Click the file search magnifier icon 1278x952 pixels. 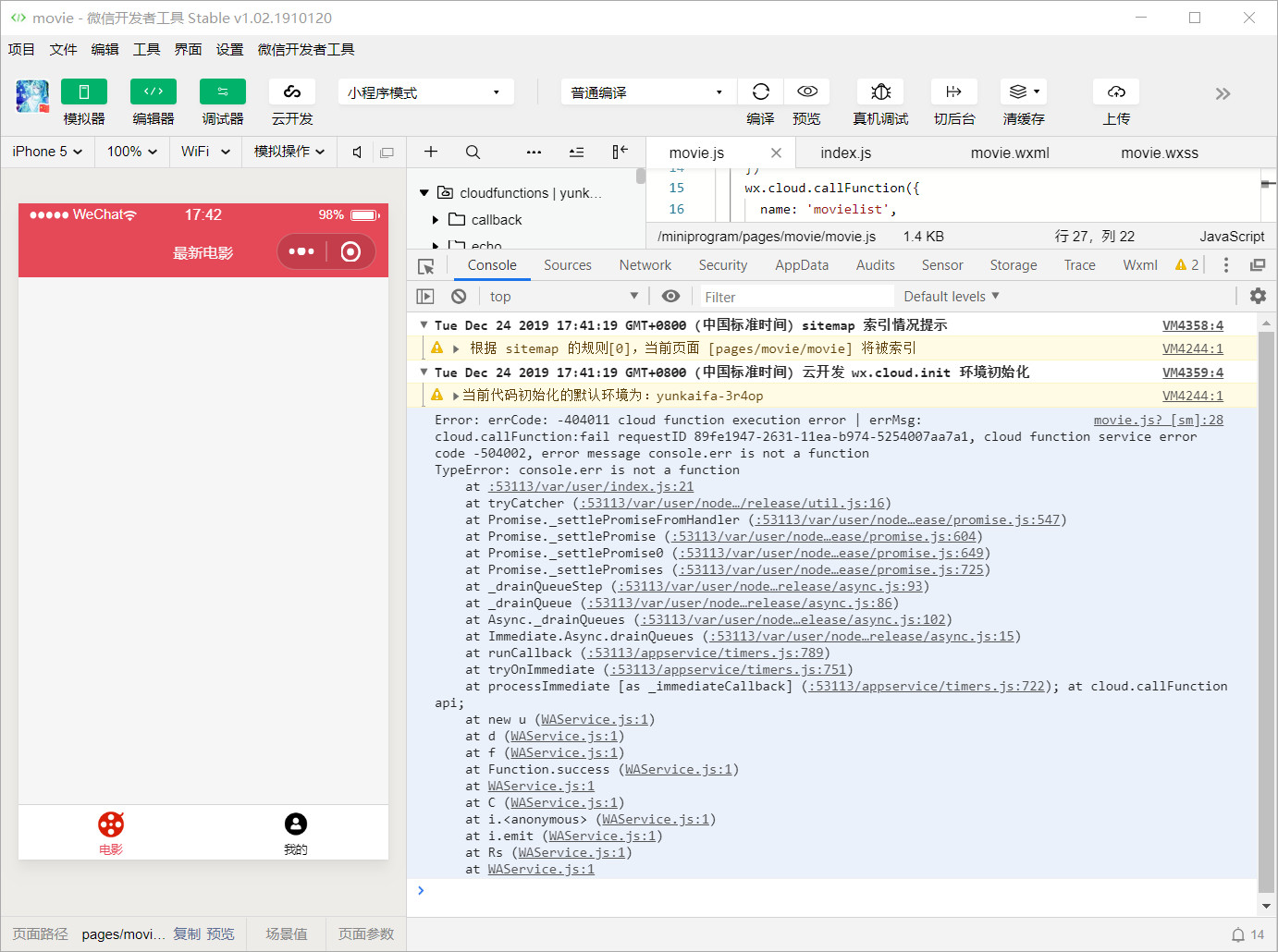(473, 152)
